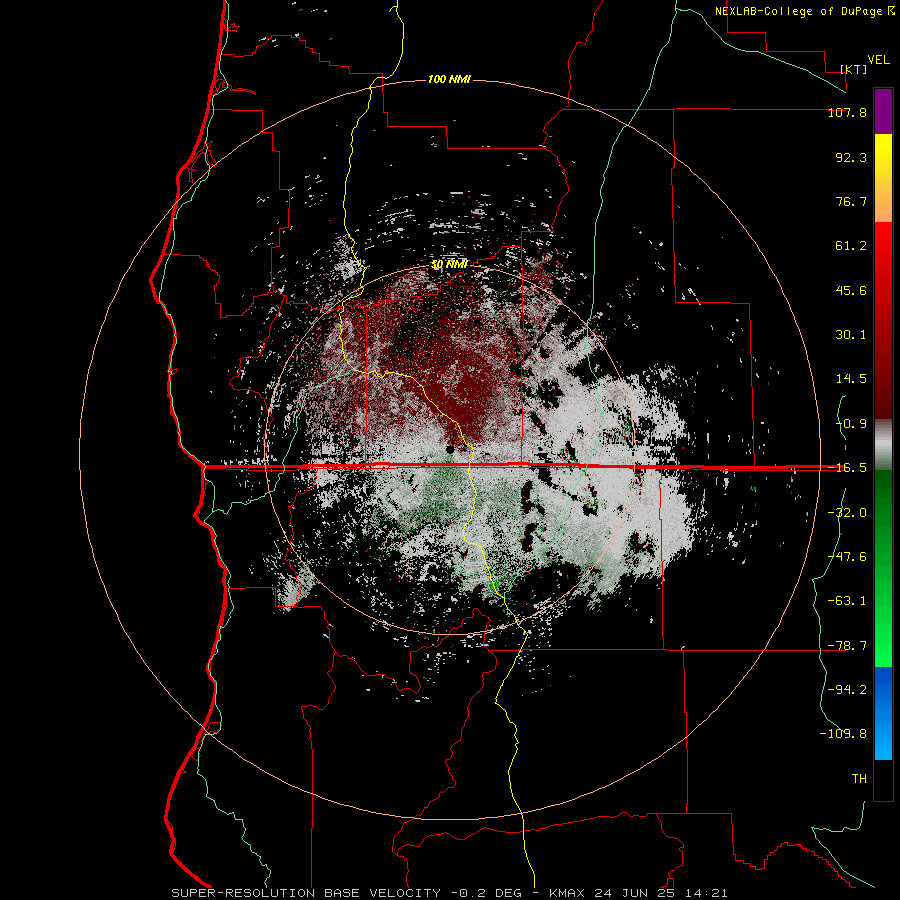Click the 14.5 velocity scale value
This screenshot has width=900, height=900.
coord(851,379)
